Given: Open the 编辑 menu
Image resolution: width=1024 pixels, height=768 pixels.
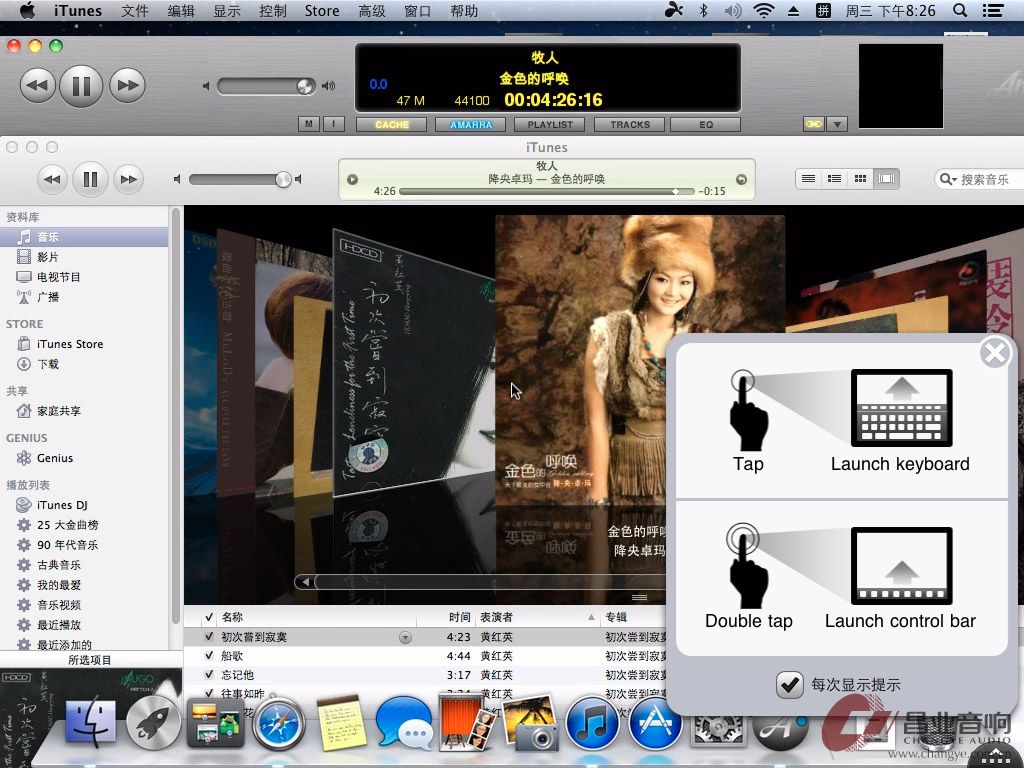Looking at the screenshot, I should (181, 10).
